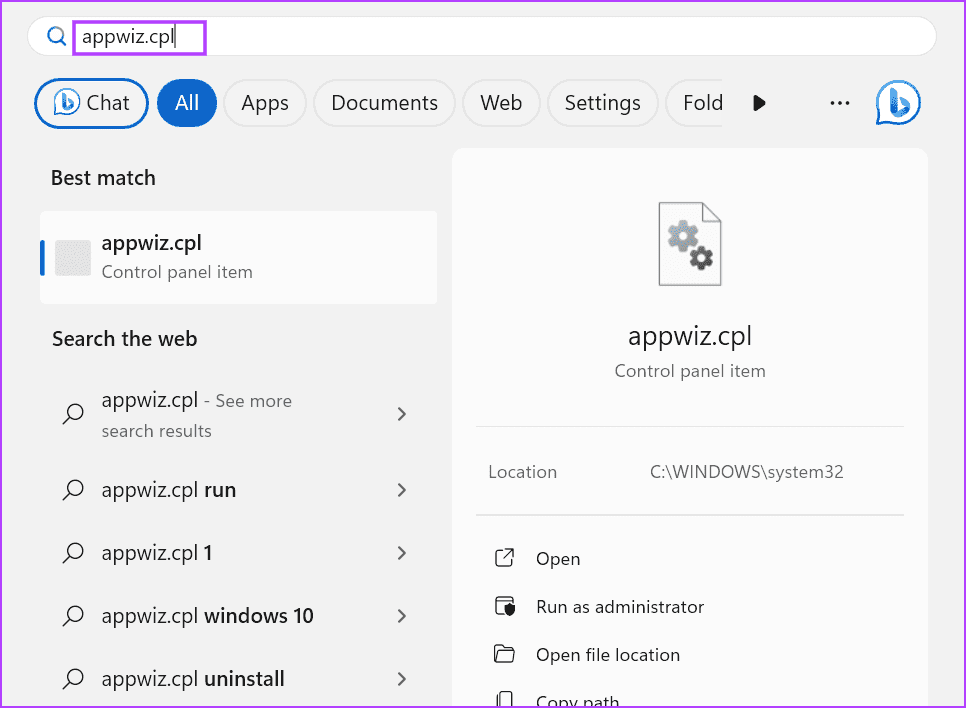Click the 'appwiz.cpl run' web suggestion
The image size is (966, 708).
pyautogui.click(x=236, y=490)
